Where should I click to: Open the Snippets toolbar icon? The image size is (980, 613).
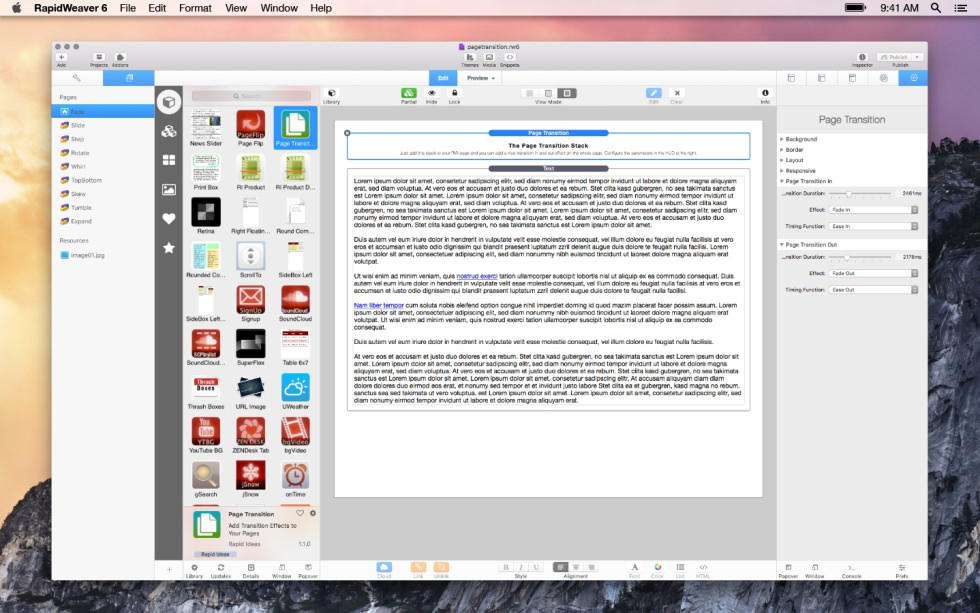tap(509, 57)
